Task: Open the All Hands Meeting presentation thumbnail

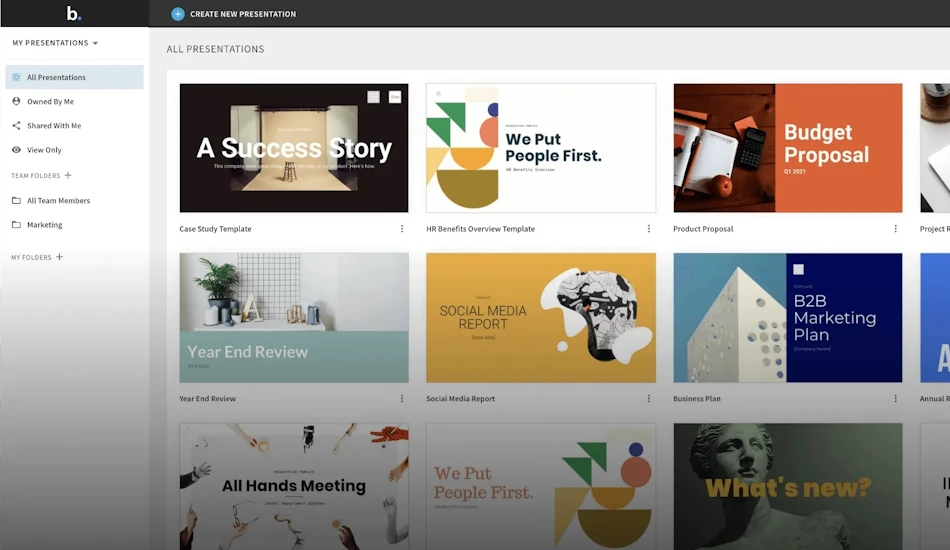Action: click(294, 486)
